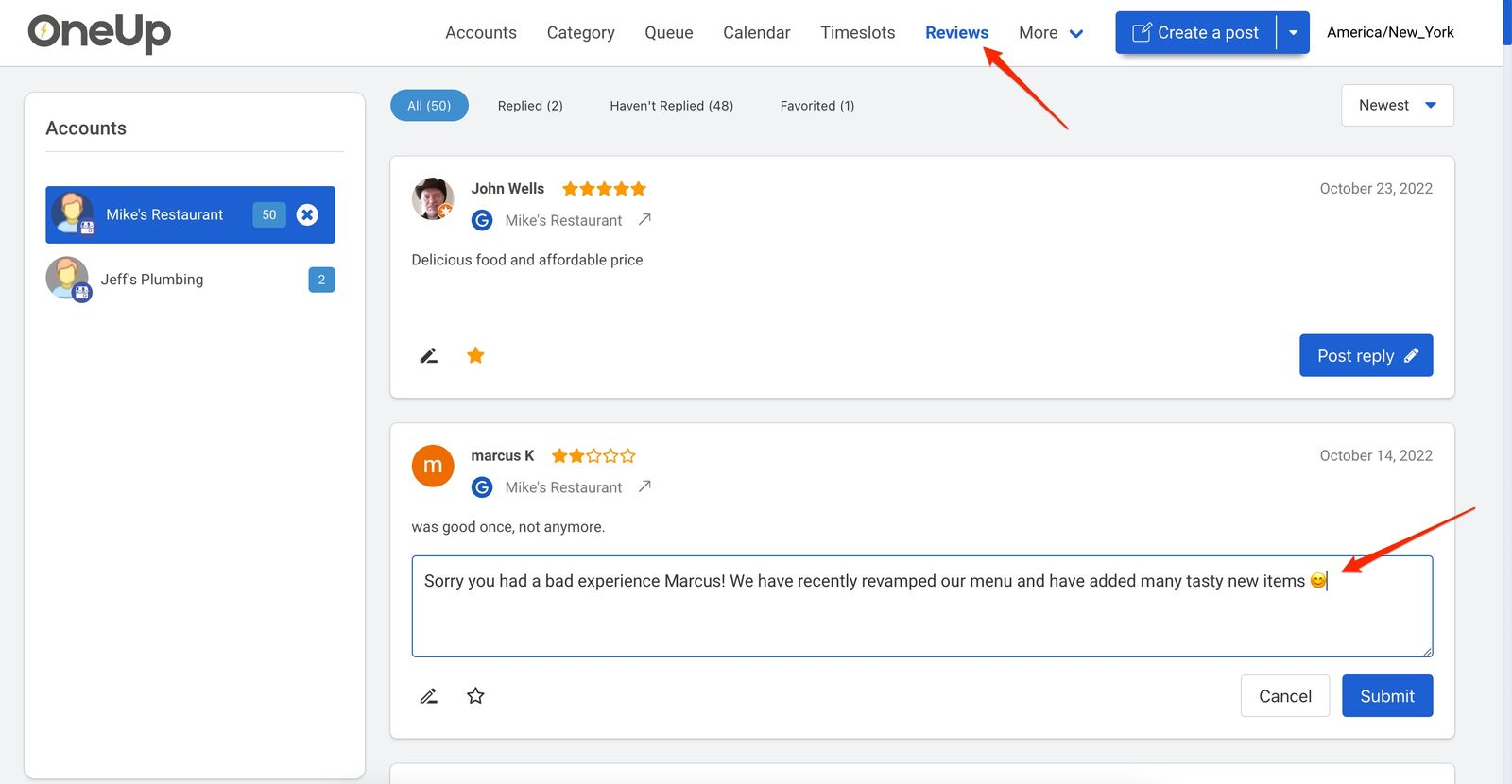Viewport: 1512px width, 784px height.
Task: Show Favorited reviews filter
Action: (x=816, y=106)
